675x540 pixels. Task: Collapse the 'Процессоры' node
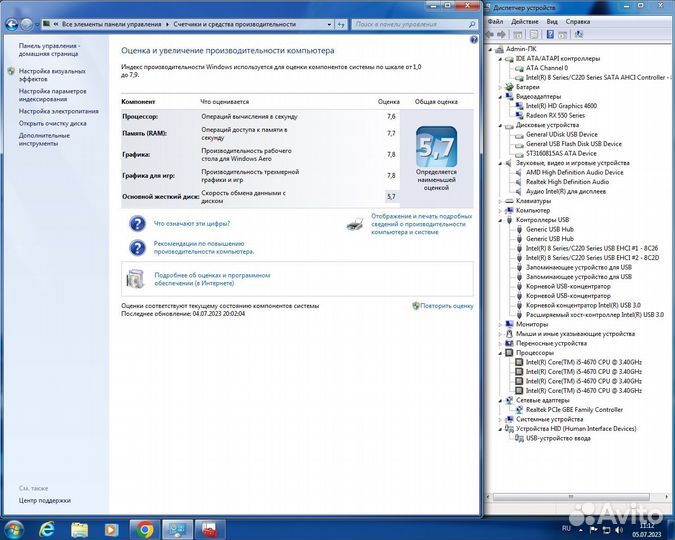pyautogui.click(x=500, y=353)
